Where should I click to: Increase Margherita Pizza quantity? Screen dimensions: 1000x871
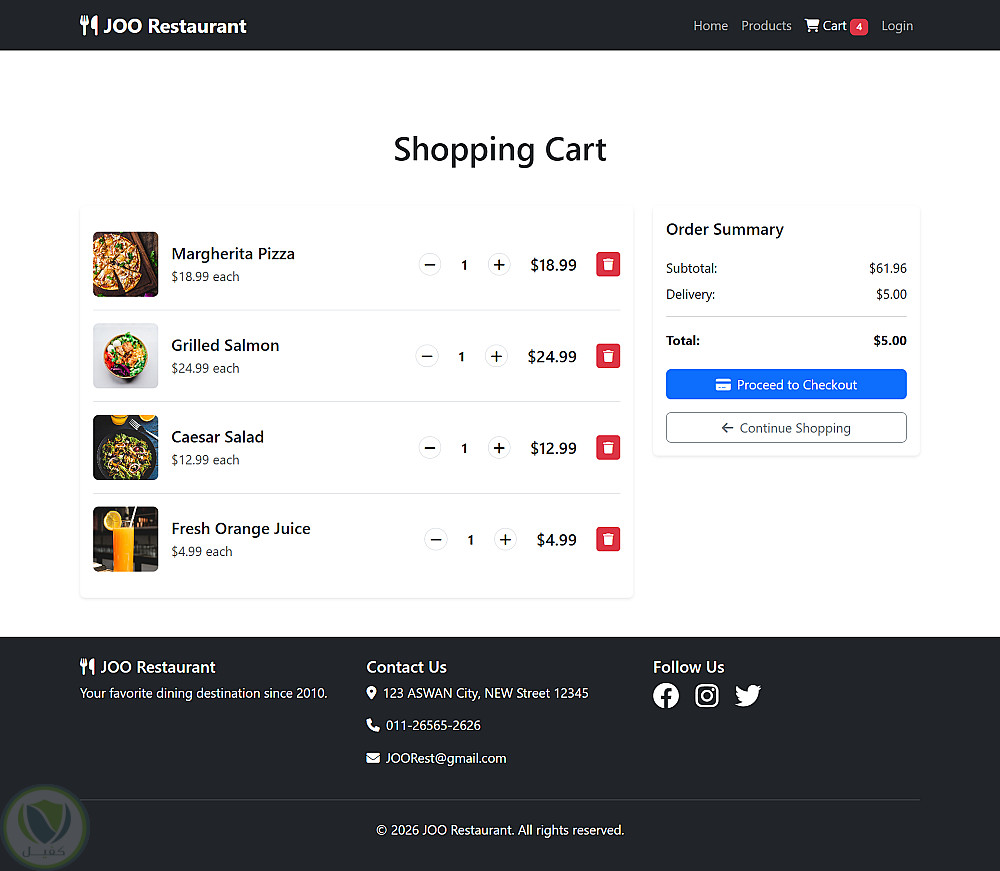(499, 265)
